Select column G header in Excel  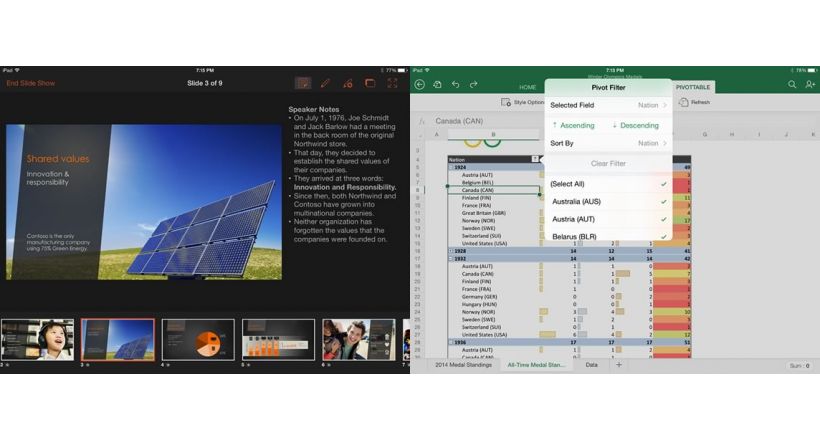[x=704, y=134]
